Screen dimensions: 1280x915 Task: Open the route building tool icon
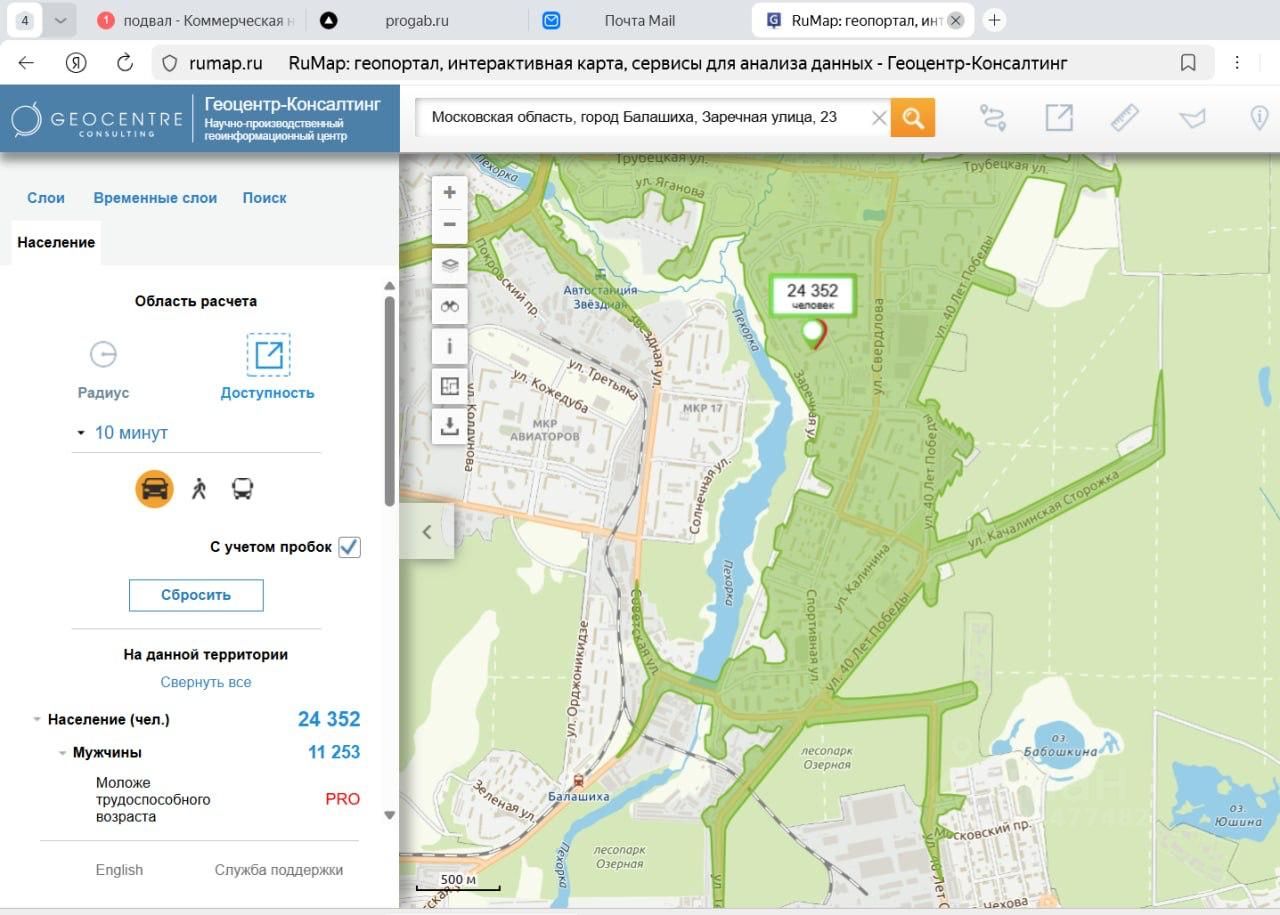pos(992,118)
